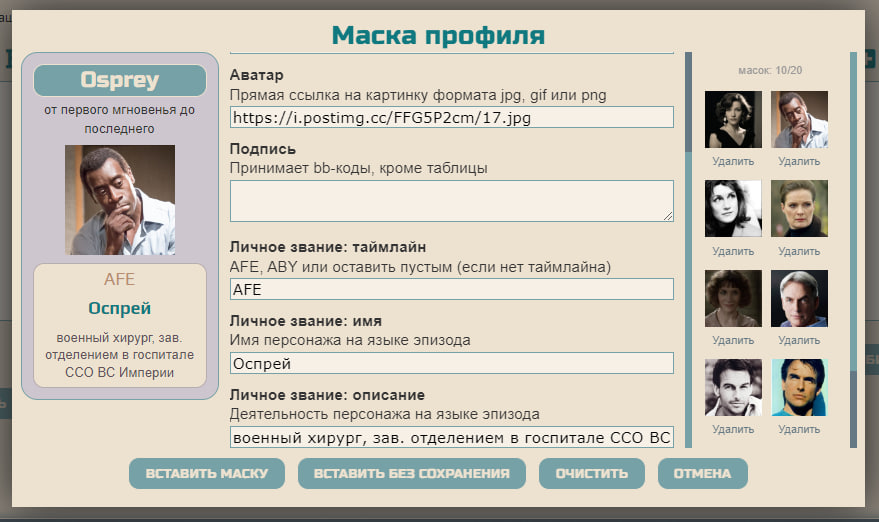Select saved mask of woman in black dress
879x522 pixels.
click(733, 119)
